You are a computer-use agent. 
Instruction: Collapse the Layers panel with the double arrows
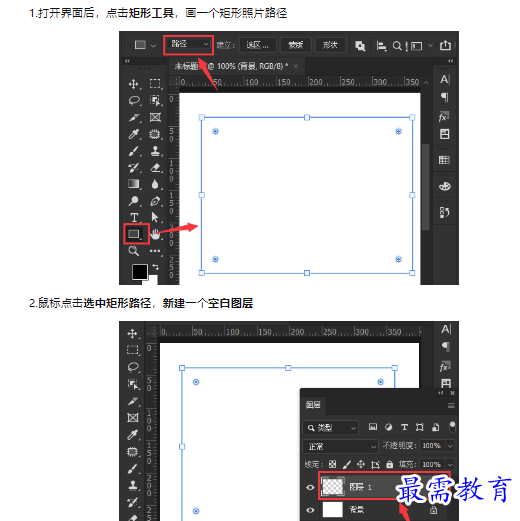(441, 393)
